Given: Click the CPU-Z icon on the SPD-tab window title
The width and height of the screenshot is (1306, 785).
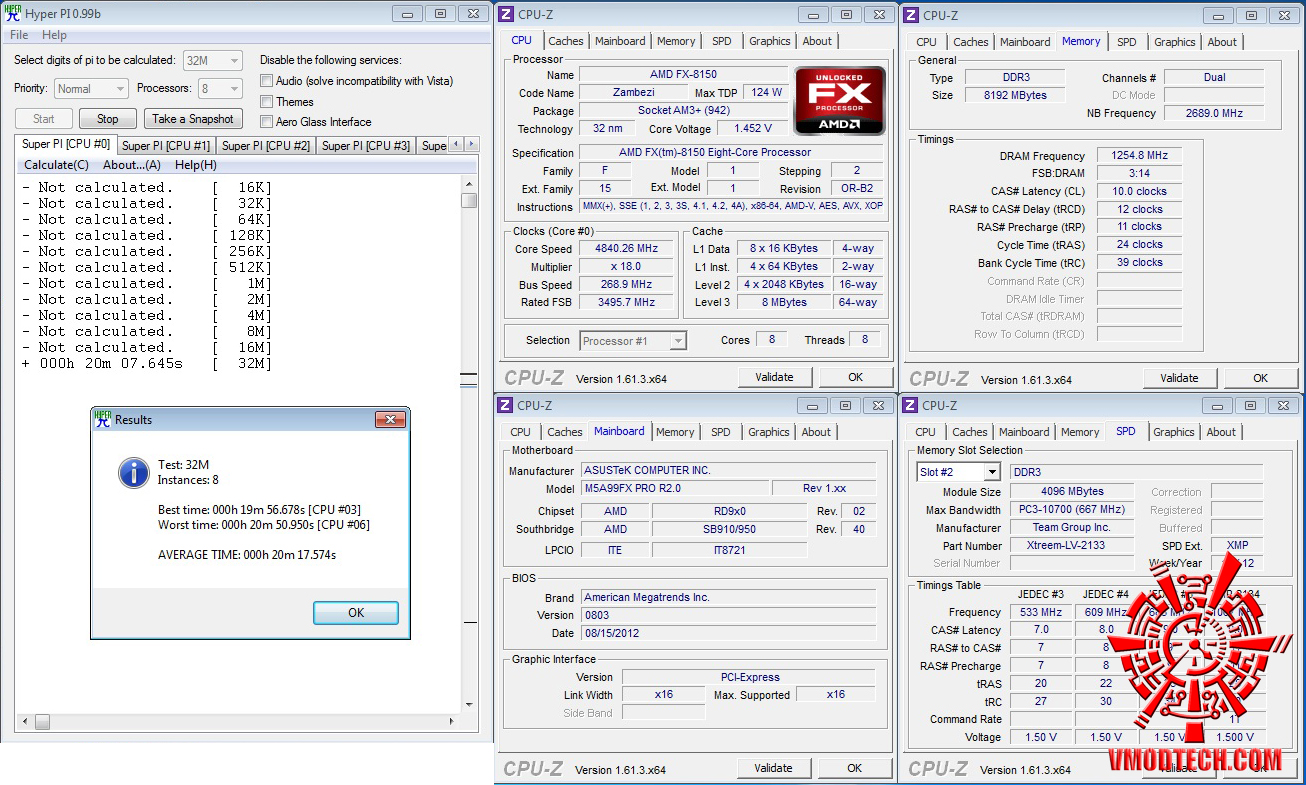Looking at the screenshot, I should click(911, 405).
